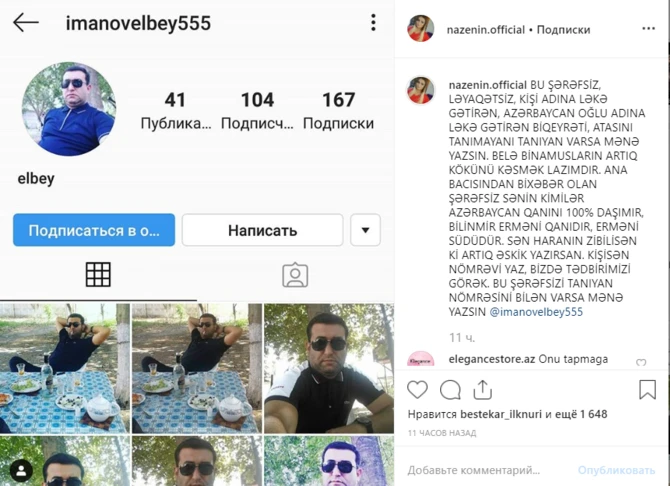The image size is (670, 486).
Task: Open the selfie thumbnail with black polo shirt
Action: tap(329, 368)
